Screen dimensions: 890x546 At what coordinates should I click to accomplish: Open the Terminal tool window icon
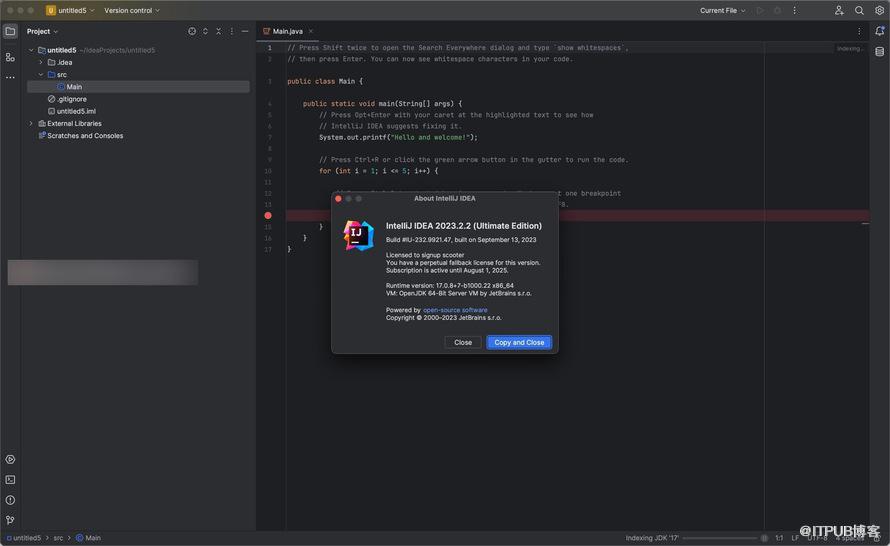point(10,480)
